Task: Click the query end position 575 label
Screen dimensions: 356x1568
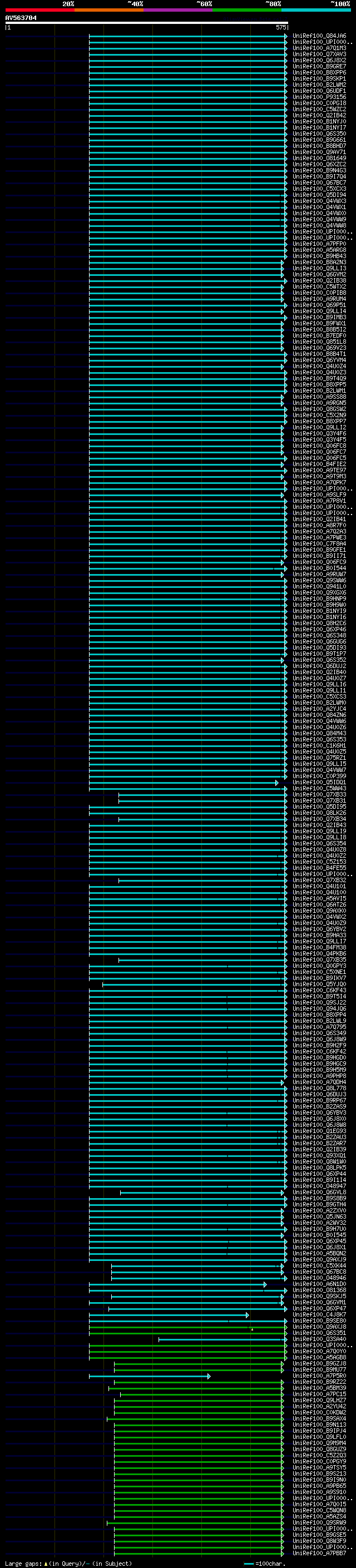Action: [280, 27]
